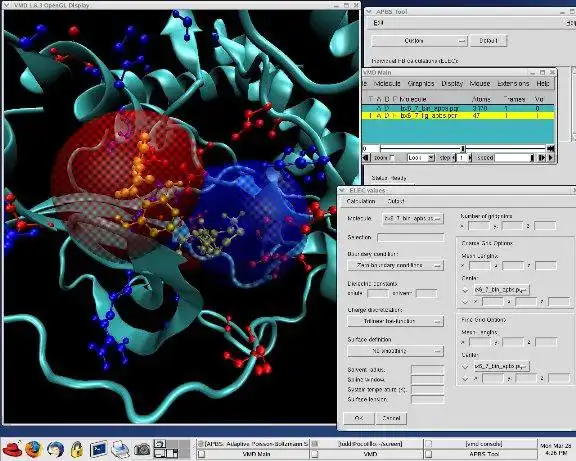
Task: Open the Help menu in VMD Main
Action: tap(543, 84)
